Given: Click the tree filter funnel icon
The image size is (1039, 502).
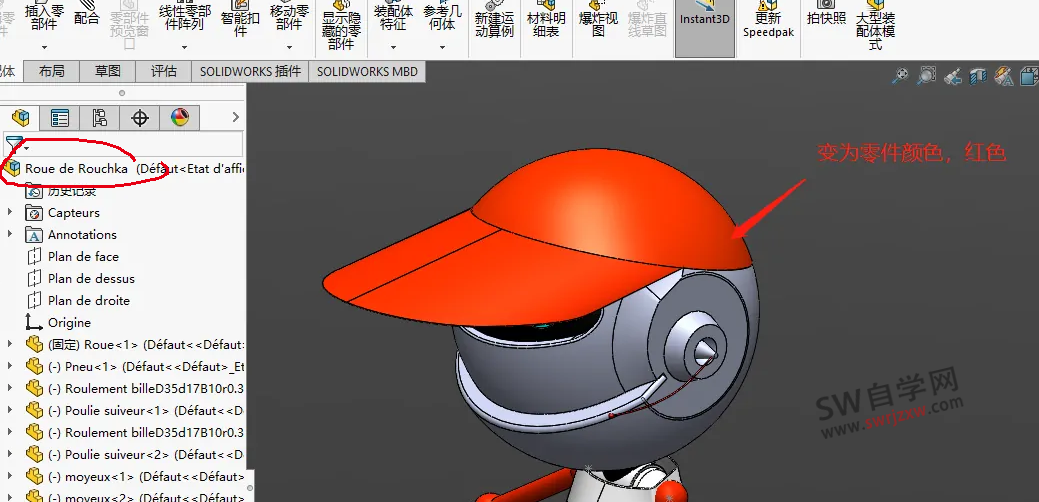Looking at the screenshot, I should 15,144.
